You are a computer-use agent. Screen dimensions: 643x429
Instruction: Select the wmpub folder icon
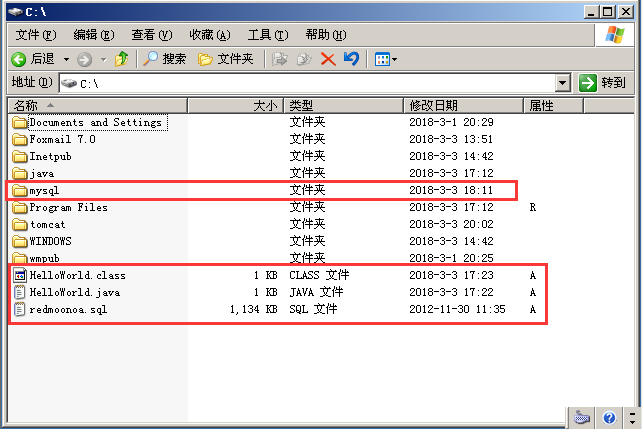19,258
